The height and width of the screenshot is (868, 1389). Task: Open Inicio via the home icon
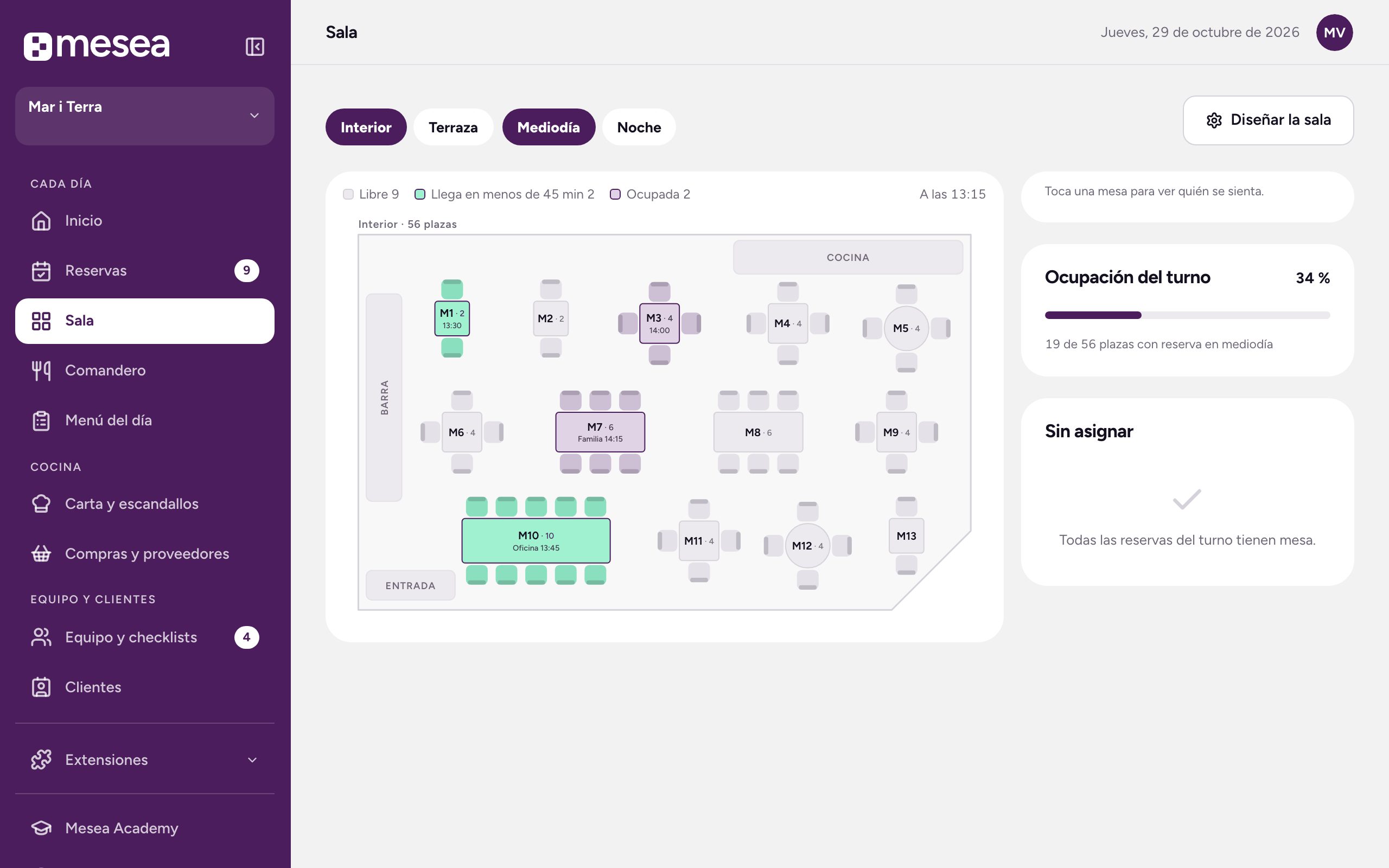click(x=41, y=221)
